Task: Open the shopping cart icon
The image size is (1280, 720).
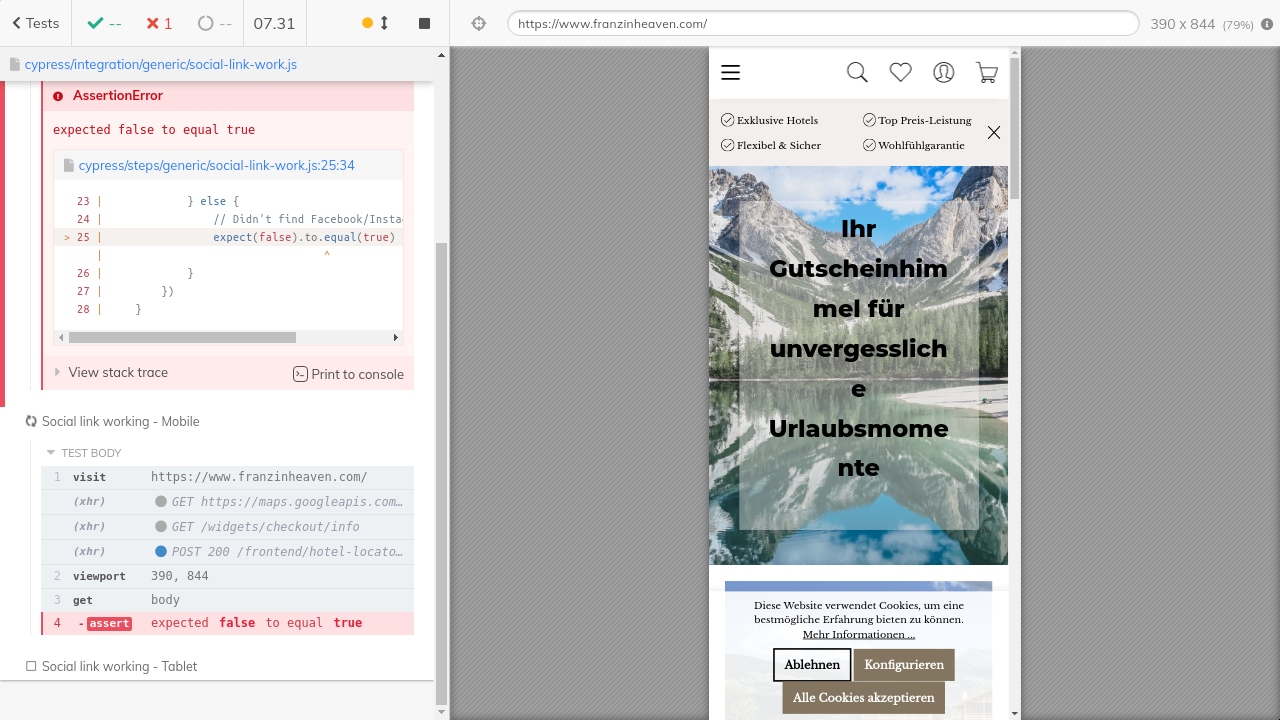Action: pyautogui.click(x=986, y=72)
